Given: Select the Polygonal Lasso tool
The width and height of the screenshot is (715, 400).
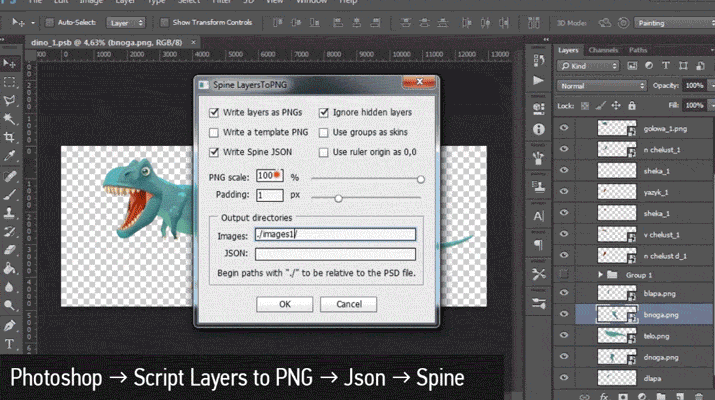Looking at the screenshot, I should click(9, 100).
